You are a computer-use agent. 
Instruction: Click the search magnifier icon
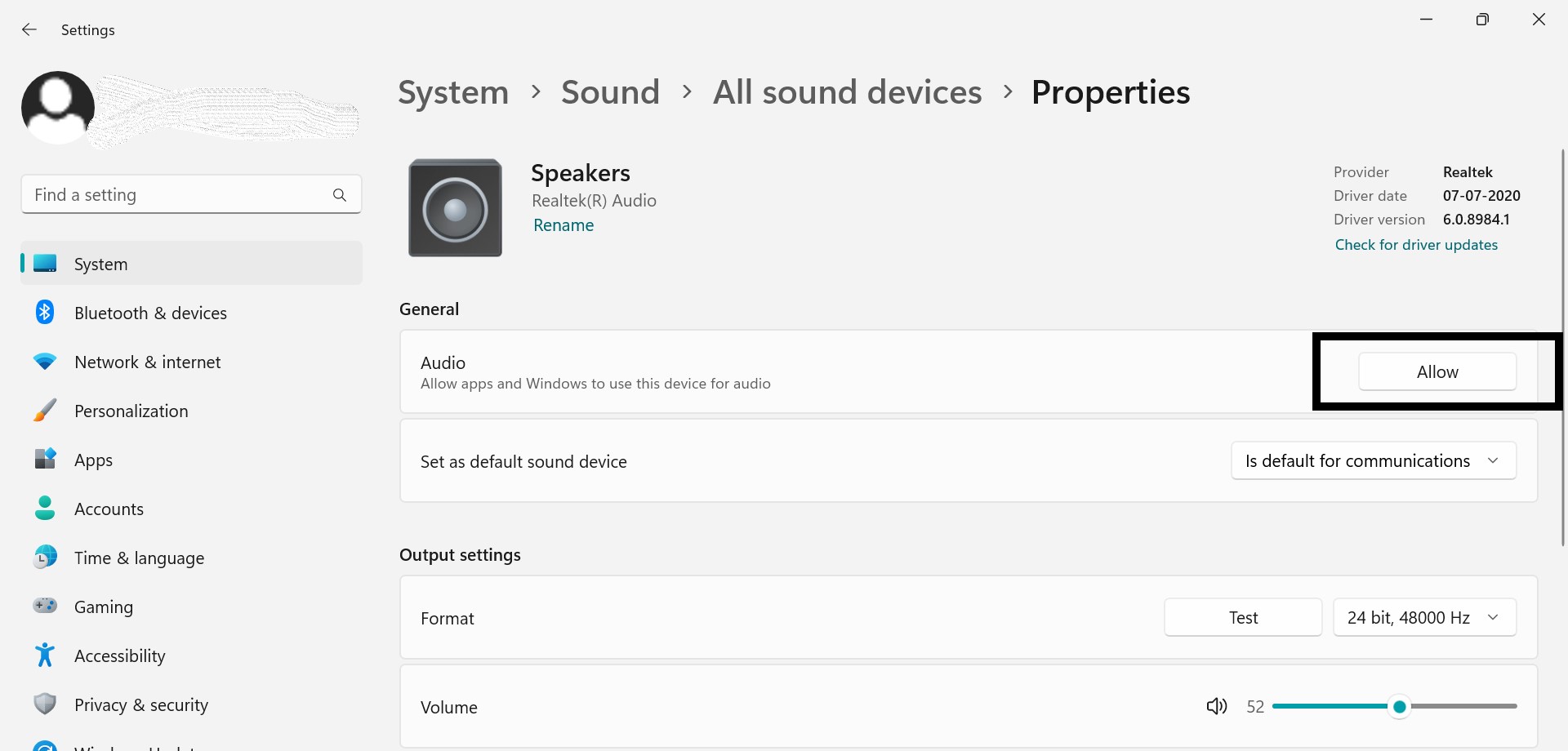[340, 195]
